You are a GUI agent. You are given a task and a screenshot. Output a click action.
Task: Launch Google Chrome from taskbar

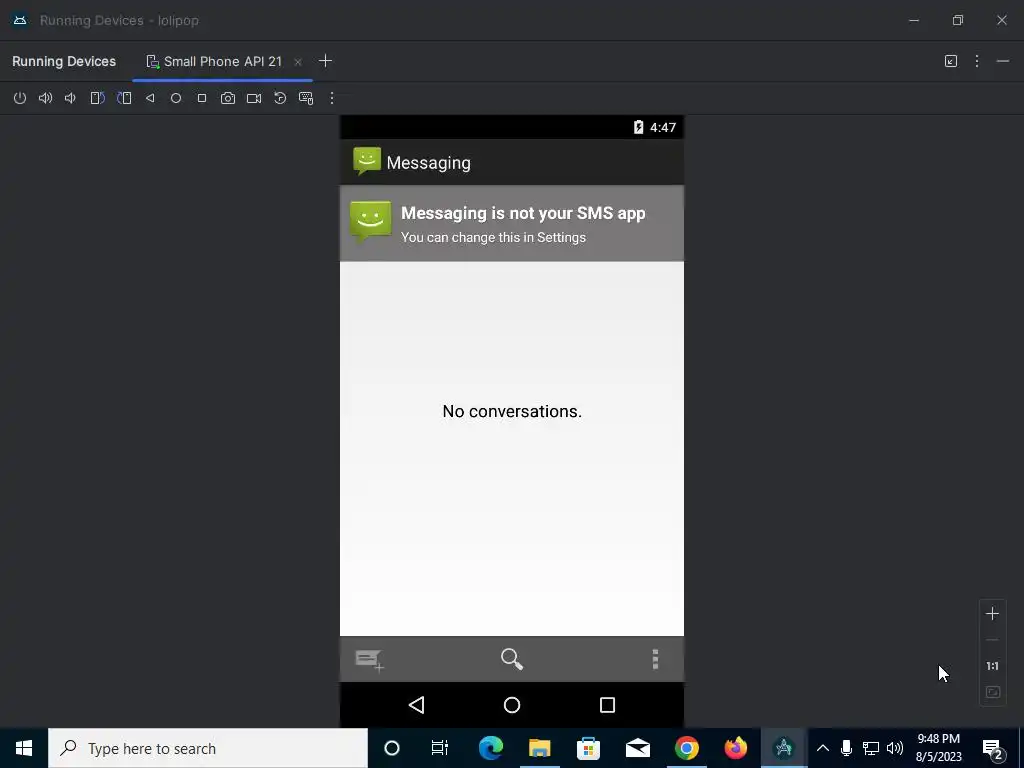click(x=686, y=748)
